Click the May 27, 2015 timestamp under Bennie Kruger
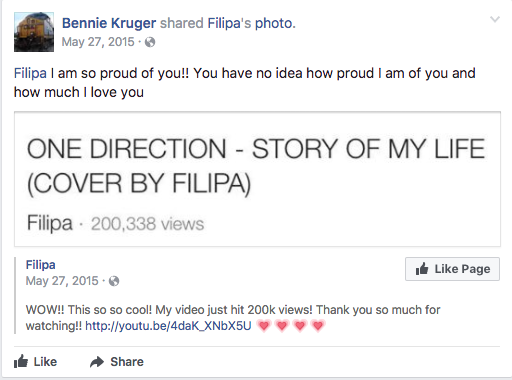 click(98, 42)
